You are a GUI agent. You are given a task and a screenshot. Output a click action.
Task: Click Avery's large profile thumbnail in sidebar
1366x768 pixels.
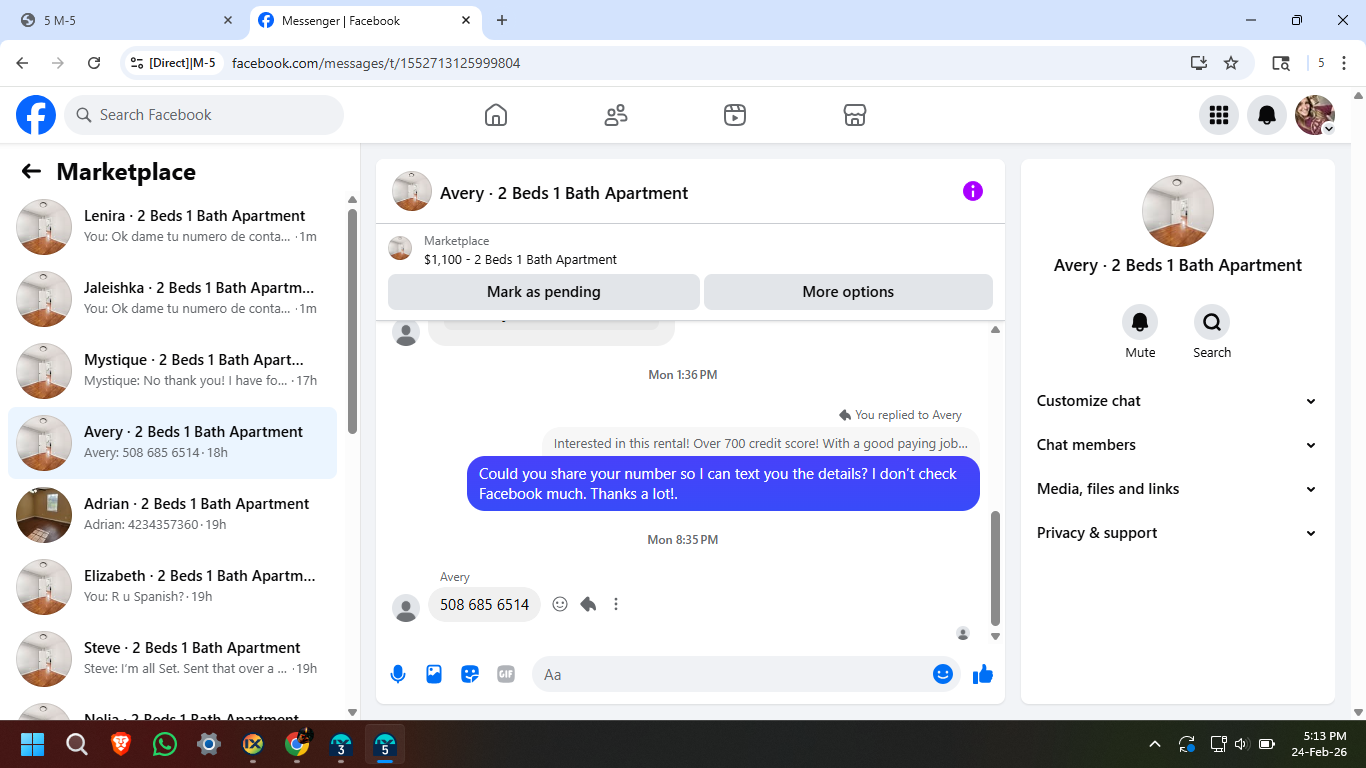click(x=1178, y=211)
